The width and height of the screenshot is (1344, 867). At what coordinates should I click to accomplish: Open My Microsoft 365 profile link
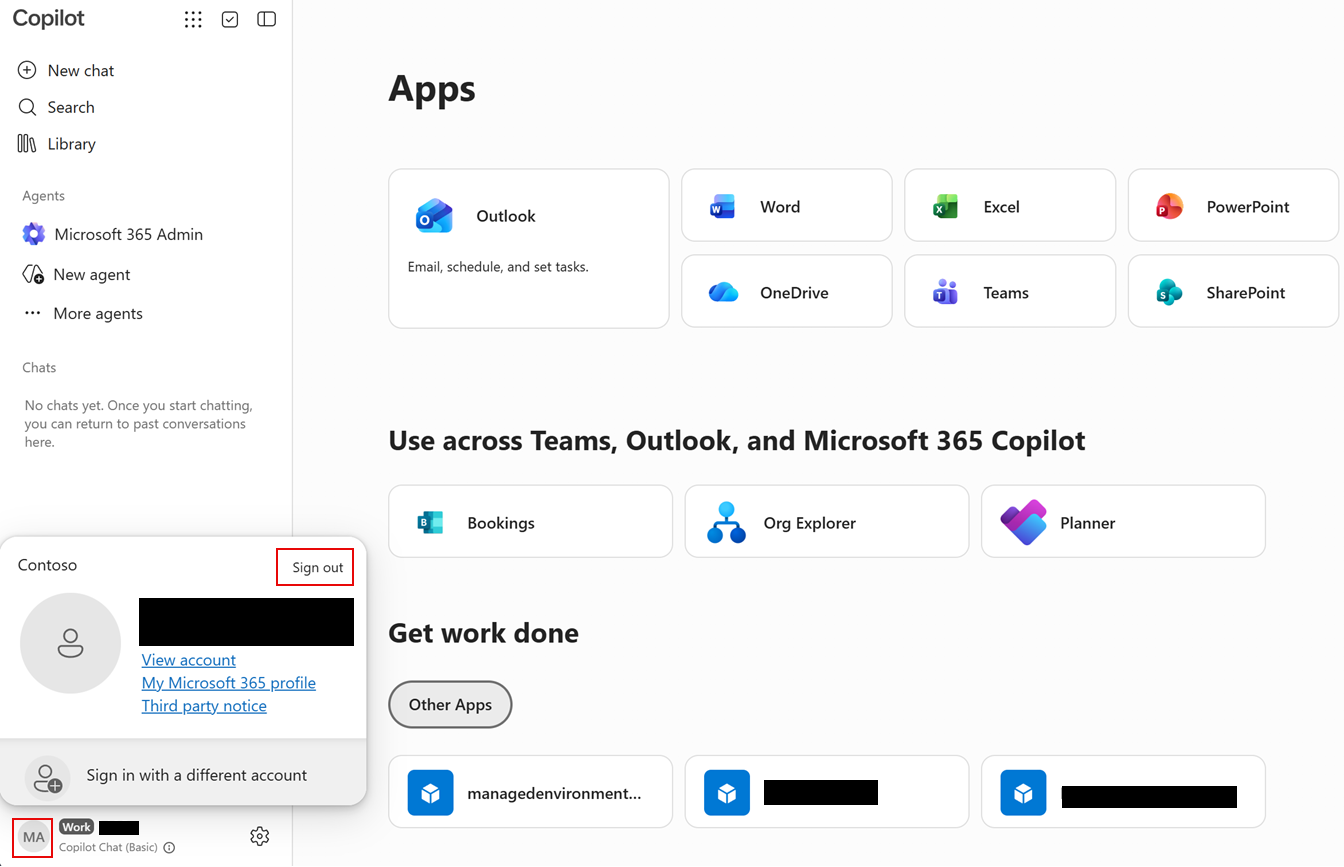[x=229, y=683]
